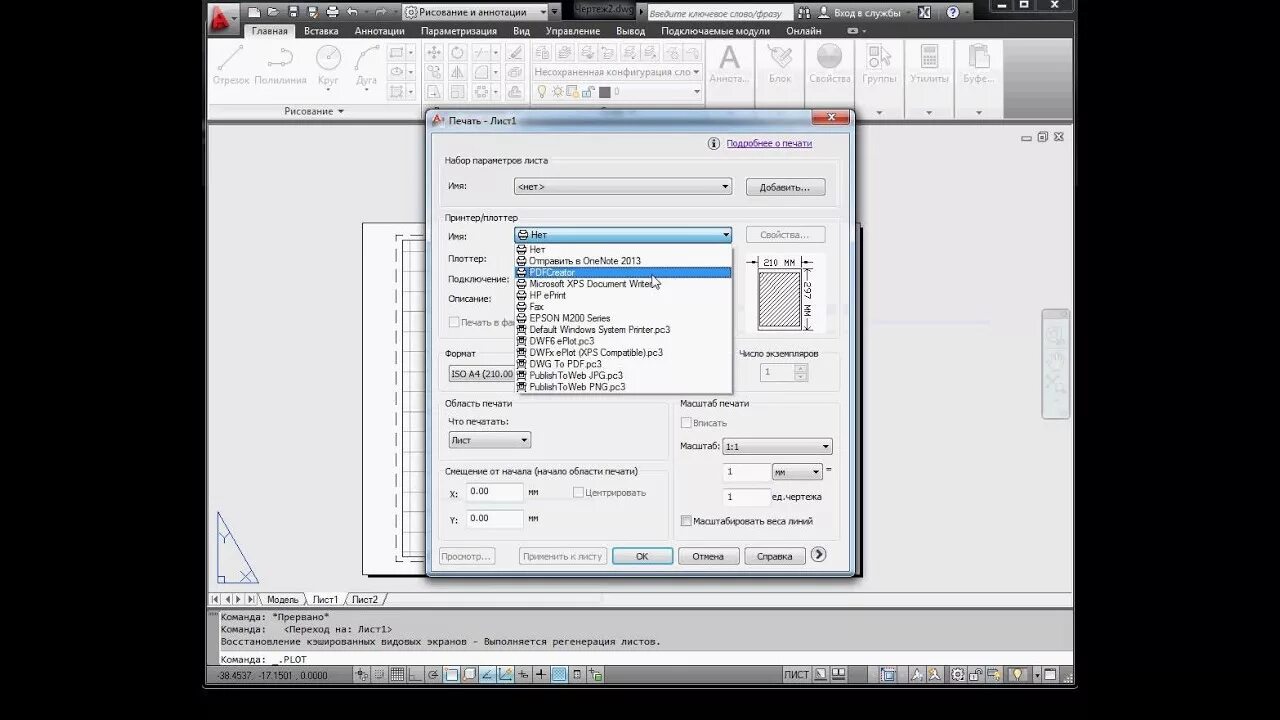
Task: Click the info icon beside Подробнее о печати
Action: [714, 143]
